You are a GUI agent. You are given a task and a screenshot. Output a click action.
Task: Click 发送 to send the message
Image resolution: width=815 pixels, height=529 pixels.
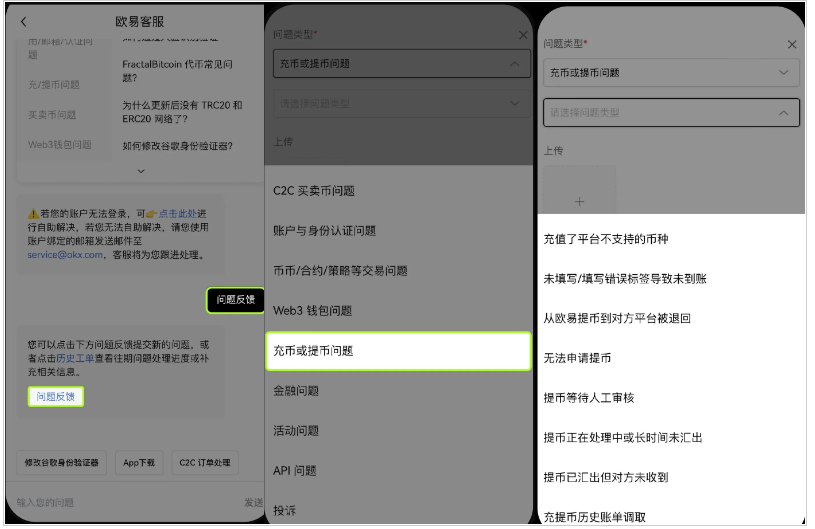(253, 502)
